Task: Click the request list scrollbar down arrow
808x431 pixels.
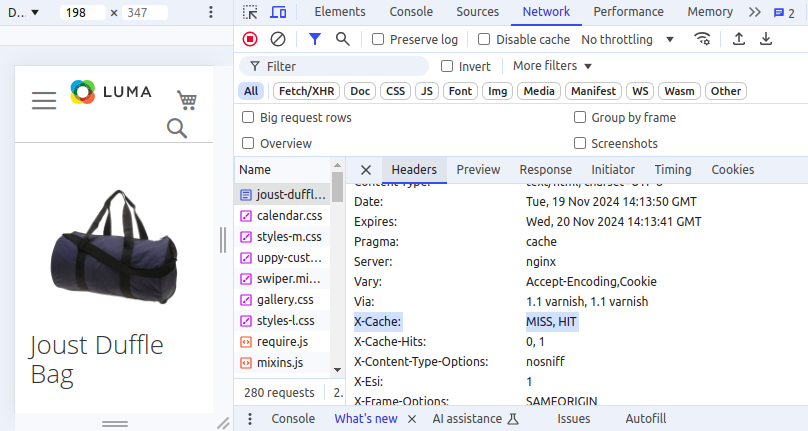Action: (338, 370)
